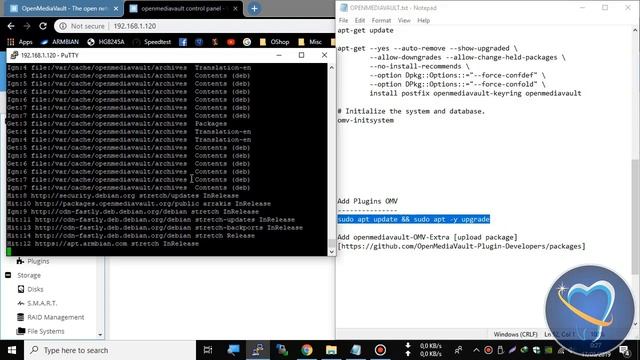
Task: Open the ARMBIAN bookmark
Action: coord(60,42)
